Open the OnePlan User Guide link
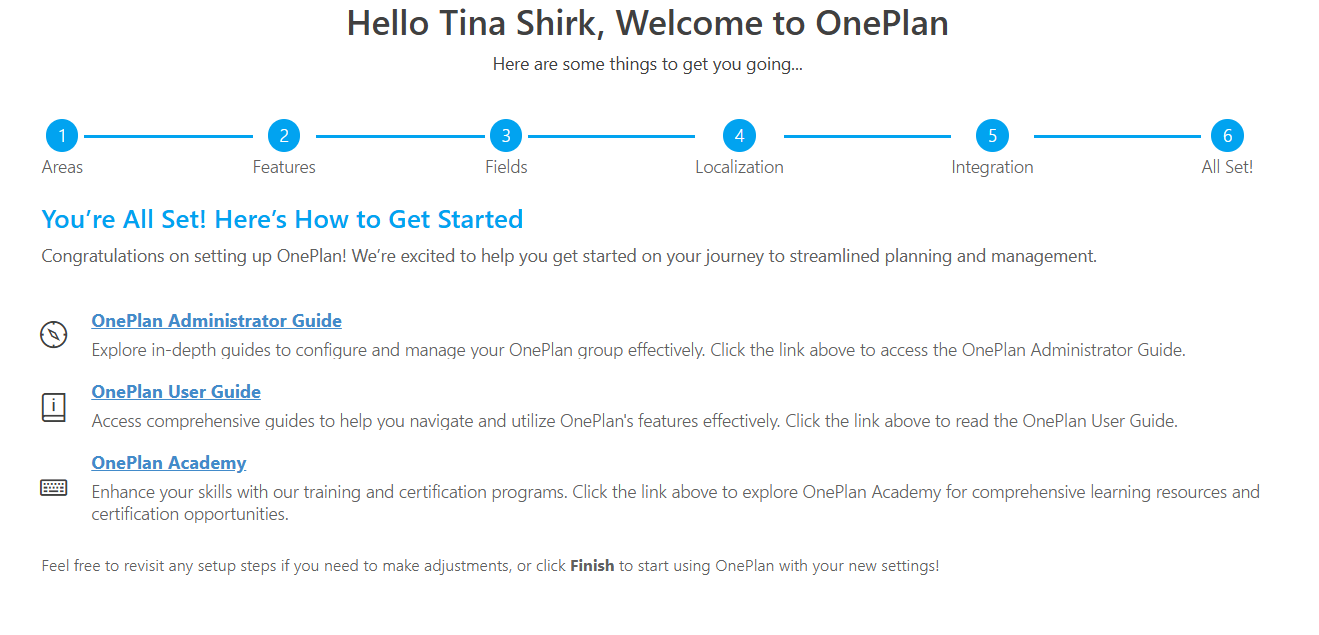 [x=176, y=392]
